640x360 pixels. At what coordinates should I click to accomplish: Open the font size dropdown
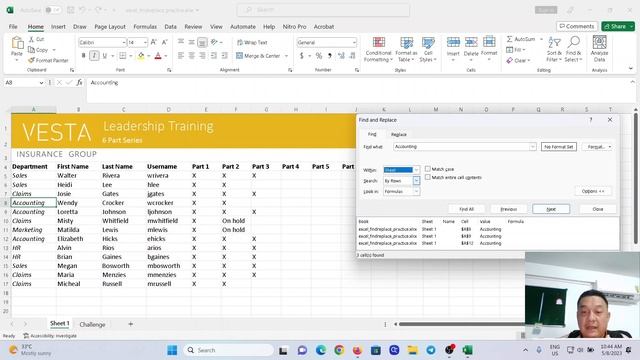145,42
